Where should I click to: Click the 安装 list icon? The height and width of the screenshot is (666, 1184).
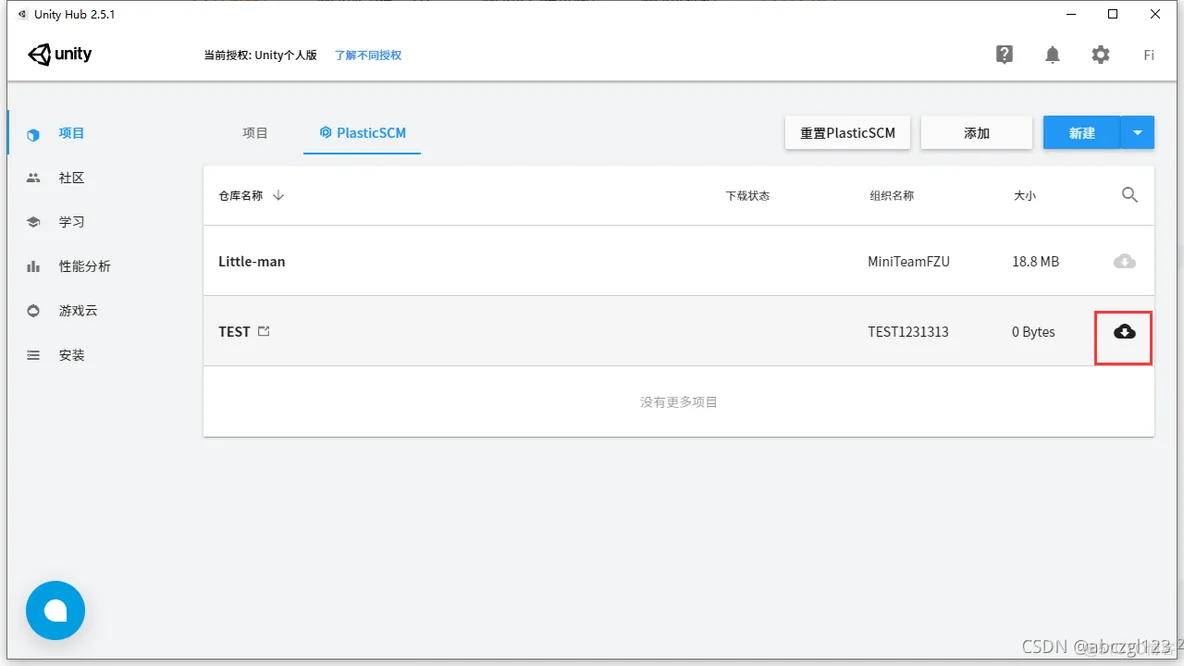tap(33, 355)
